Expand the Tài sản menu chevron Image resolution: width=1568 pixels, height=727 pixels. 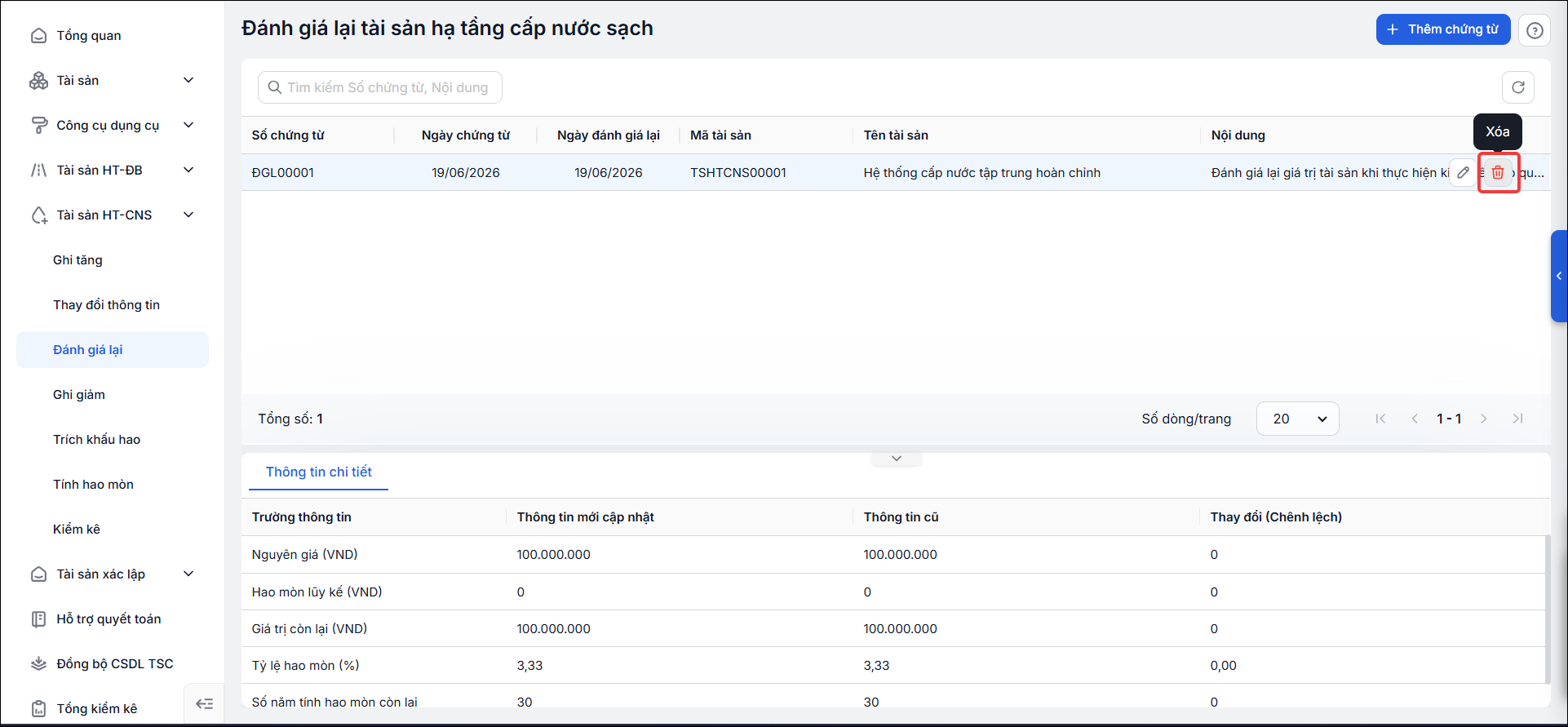[x=188, y=80]
